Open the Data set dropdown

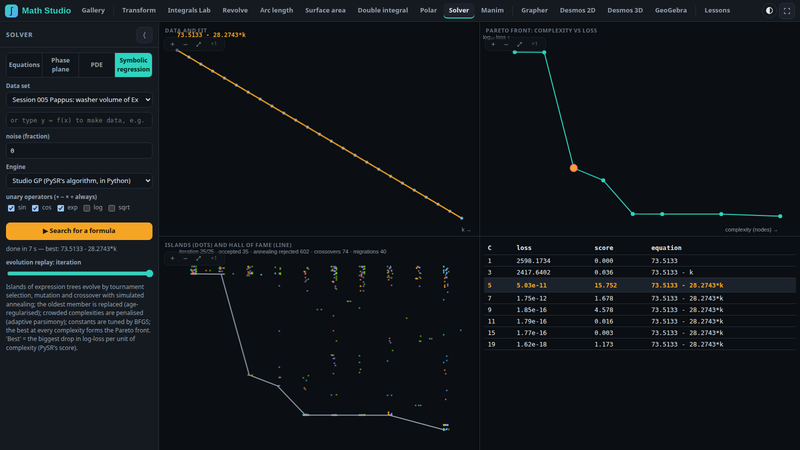point(79,99)
